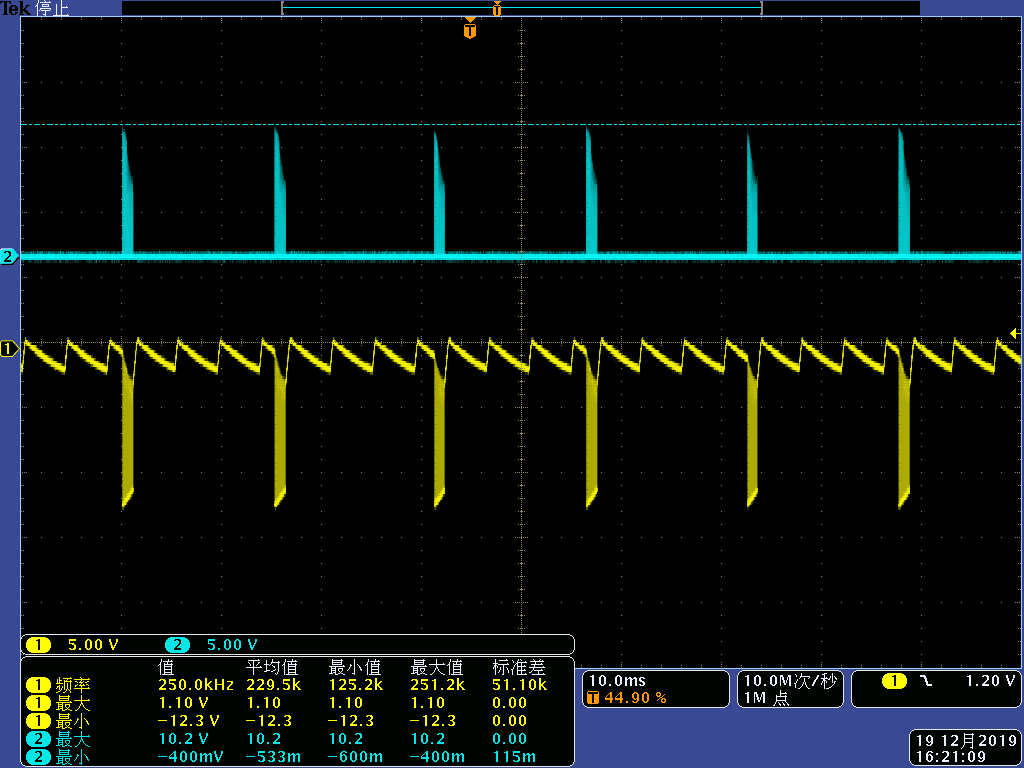Click the 44.90 % trigger position readout

[635, 698]
